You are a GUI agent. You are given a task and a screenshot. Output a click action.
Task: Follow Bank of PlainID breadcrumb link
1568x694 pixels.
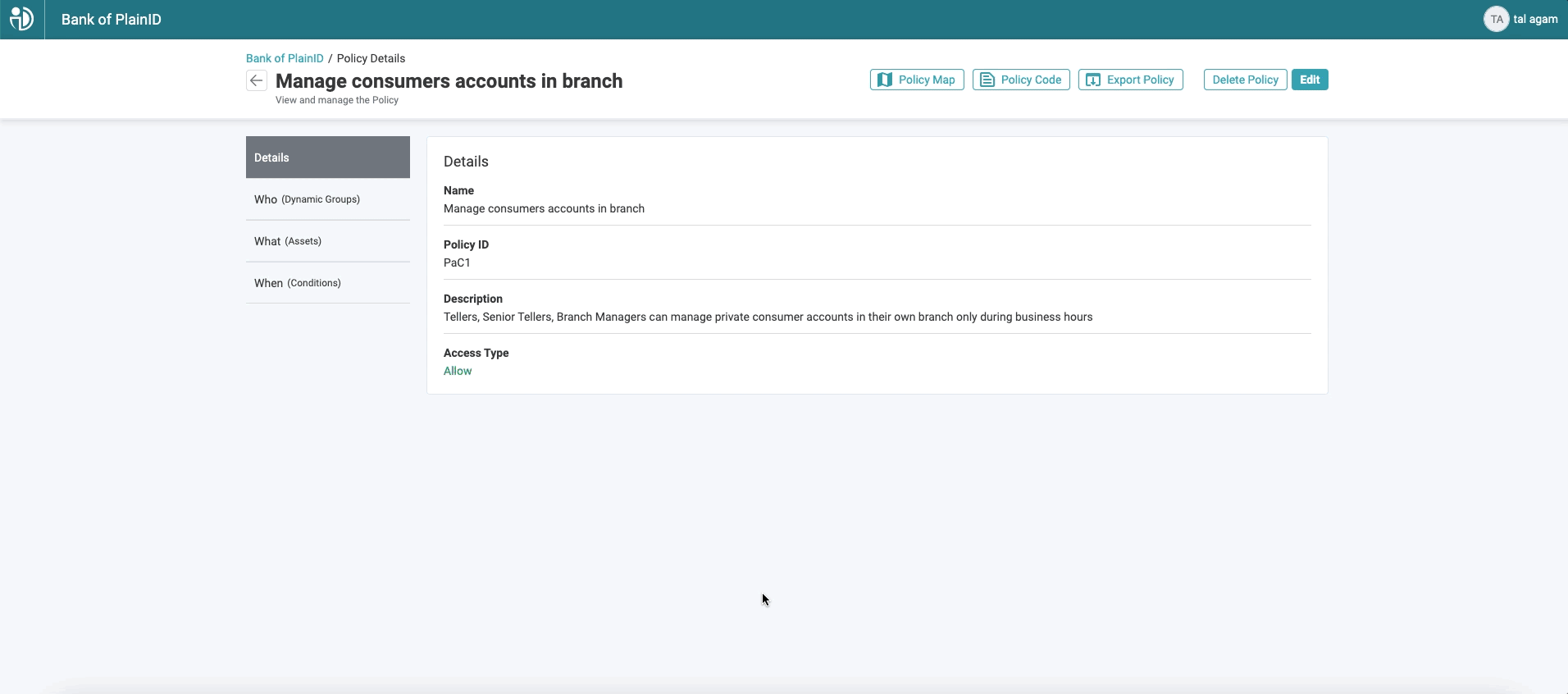[285, 58]
